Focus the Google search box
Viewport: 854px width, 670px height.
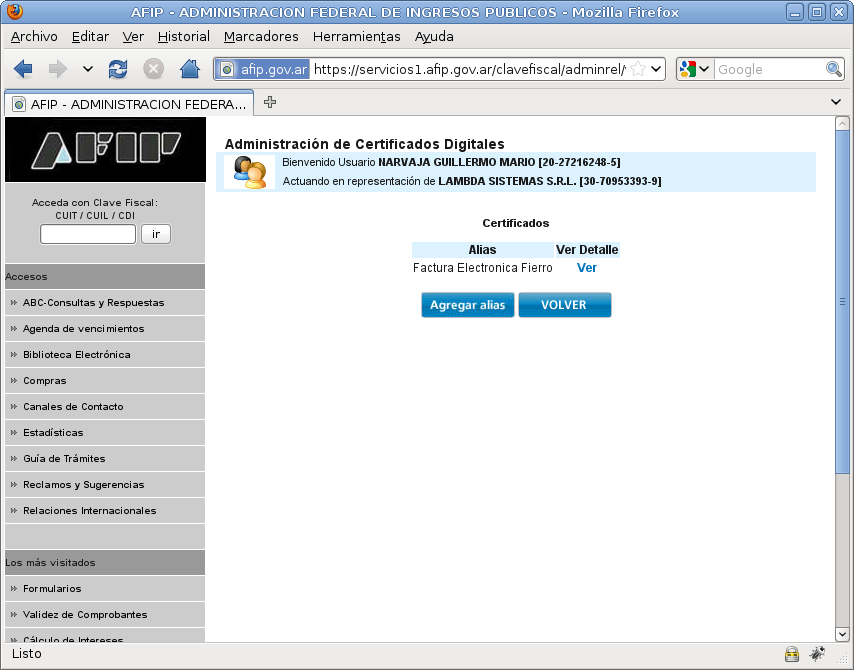769,69
